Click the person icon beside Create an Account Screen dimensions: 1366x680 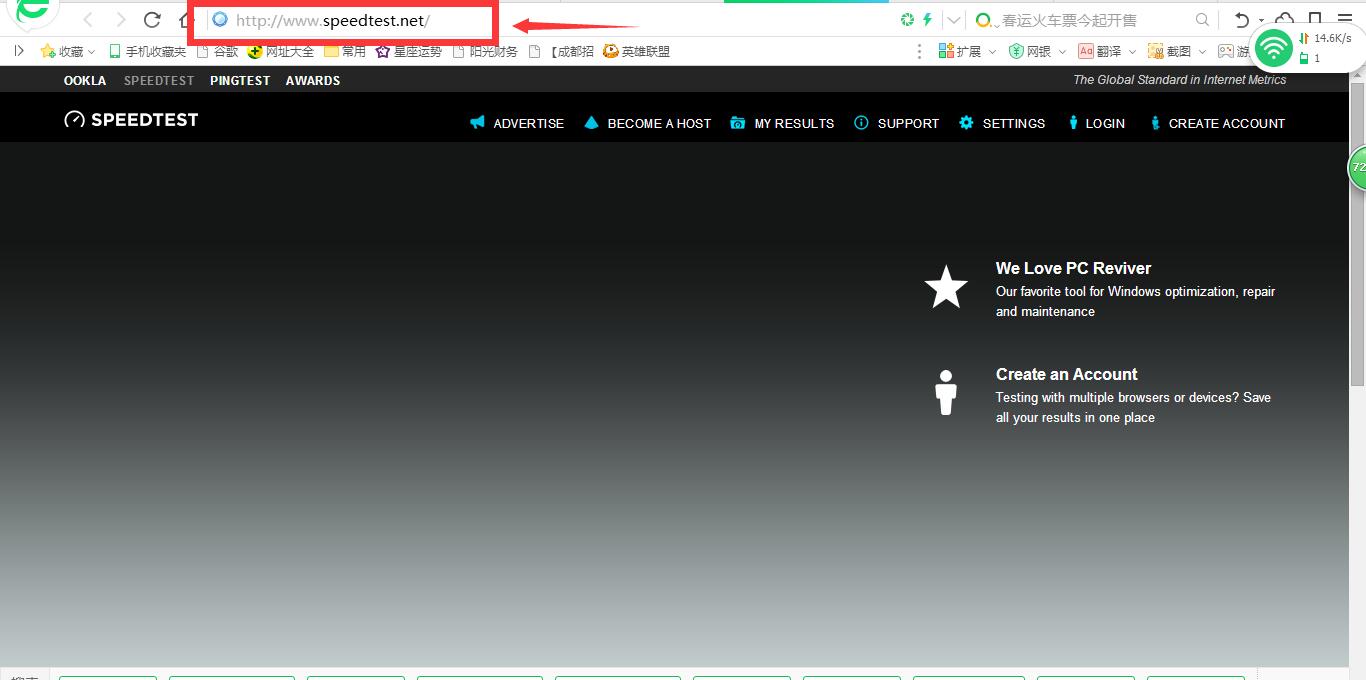tap(946, 393)
